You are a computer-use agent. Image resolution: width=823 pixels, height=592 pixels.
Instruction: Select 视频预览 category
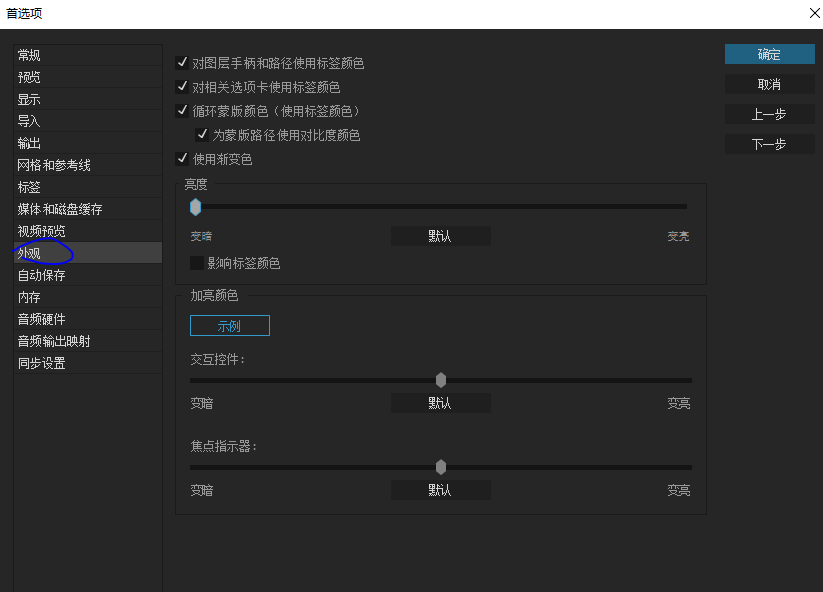tap(88, 231)
